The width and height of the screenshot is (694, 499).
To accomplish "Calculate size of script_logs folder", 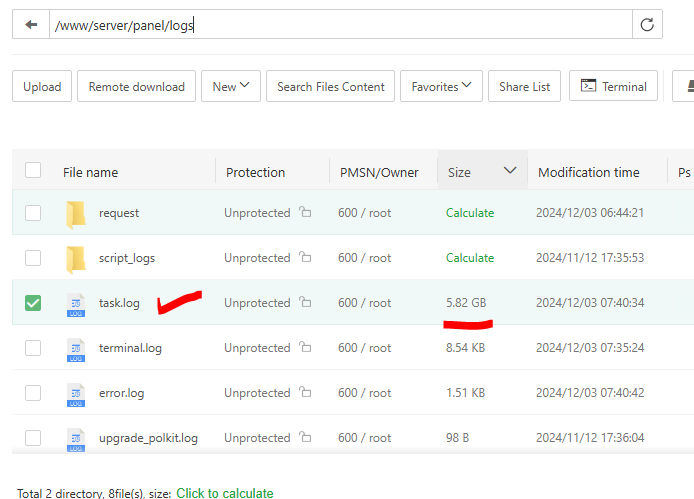I will (470, 258).
